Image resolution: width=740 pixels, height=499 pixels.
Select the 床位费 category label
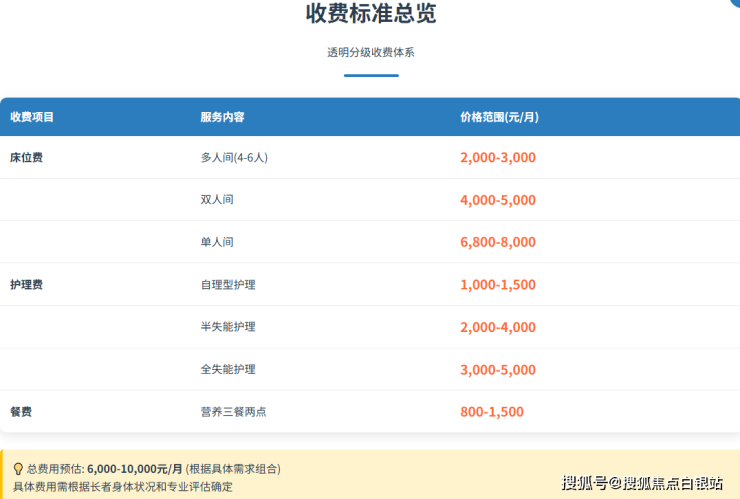pyautogui.click(x=26, y=158)
